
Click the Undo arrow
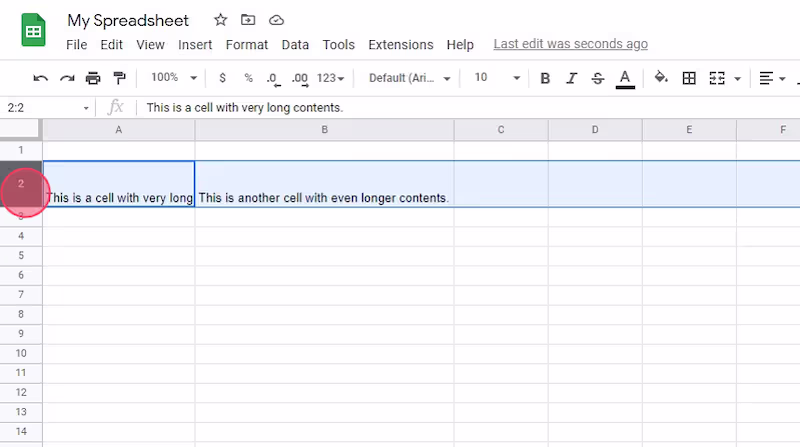tap(40, 78)
